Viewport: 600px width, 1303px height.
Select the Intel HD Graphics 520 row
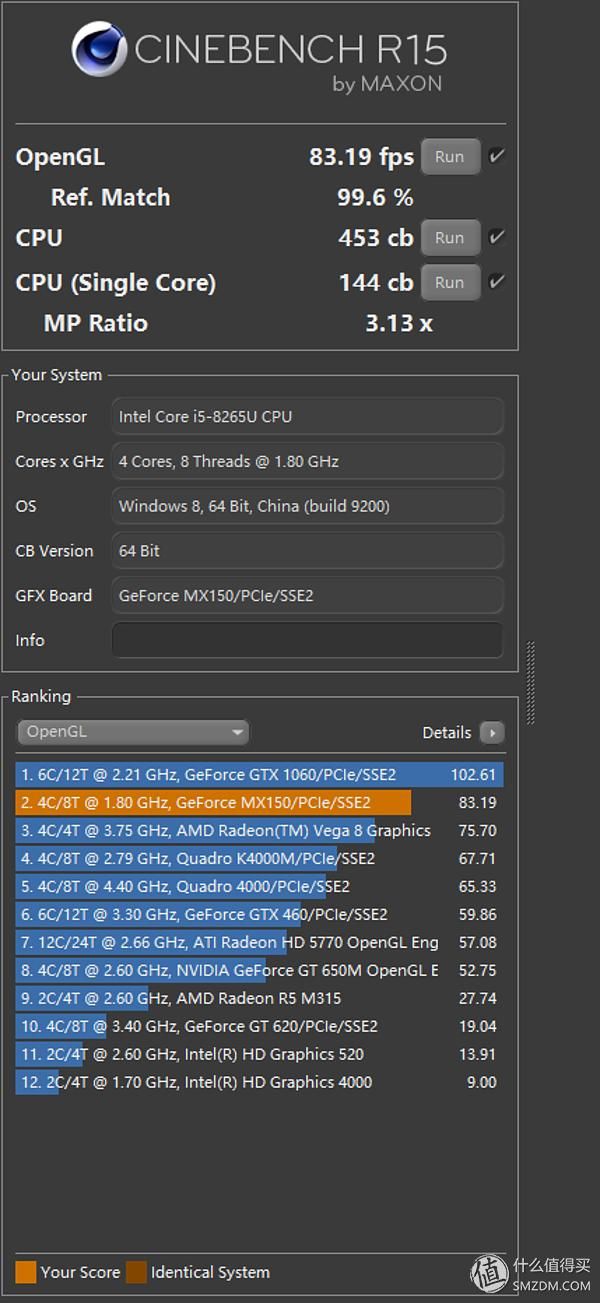[260, 1054]
